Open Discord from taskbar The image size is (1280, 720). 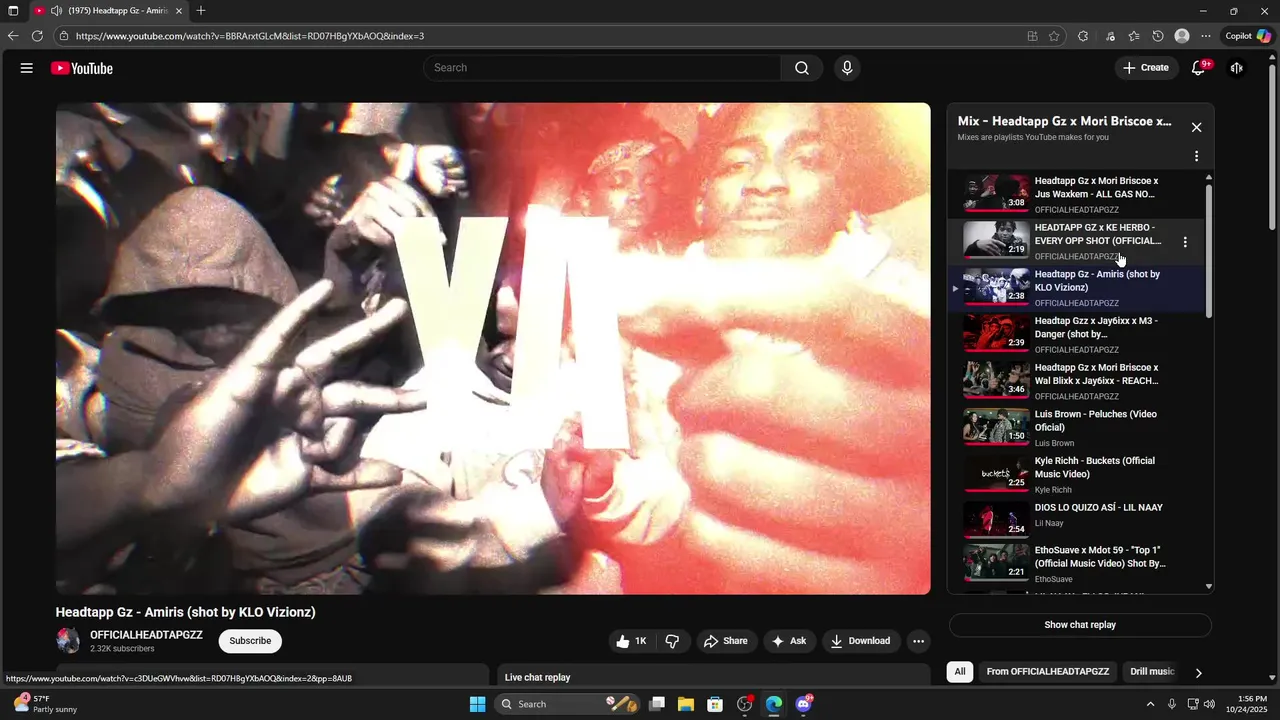[803, 704]
